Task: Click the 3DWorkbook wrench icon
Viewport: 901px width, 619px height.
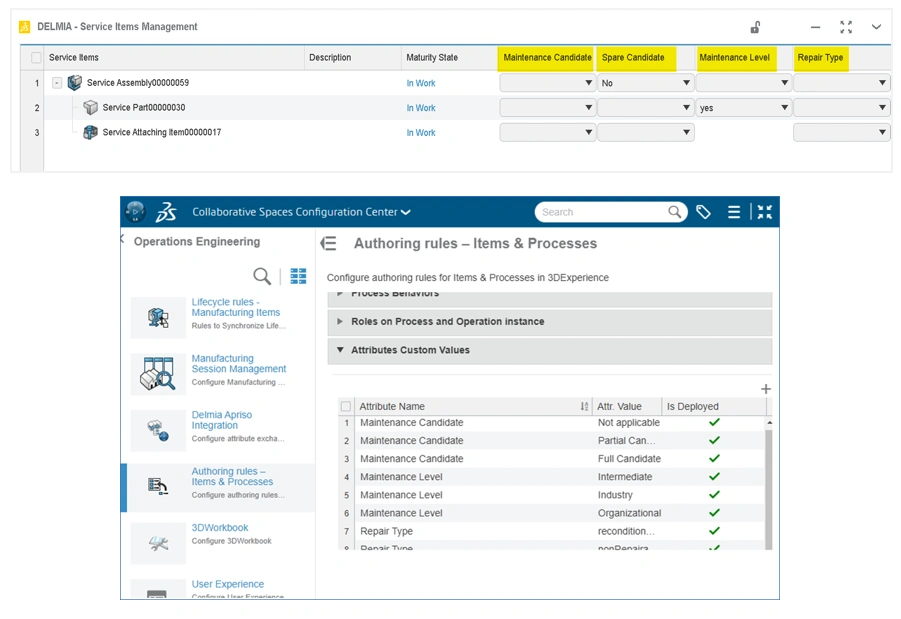Action: pyautogui.click(x=158, y=543)
